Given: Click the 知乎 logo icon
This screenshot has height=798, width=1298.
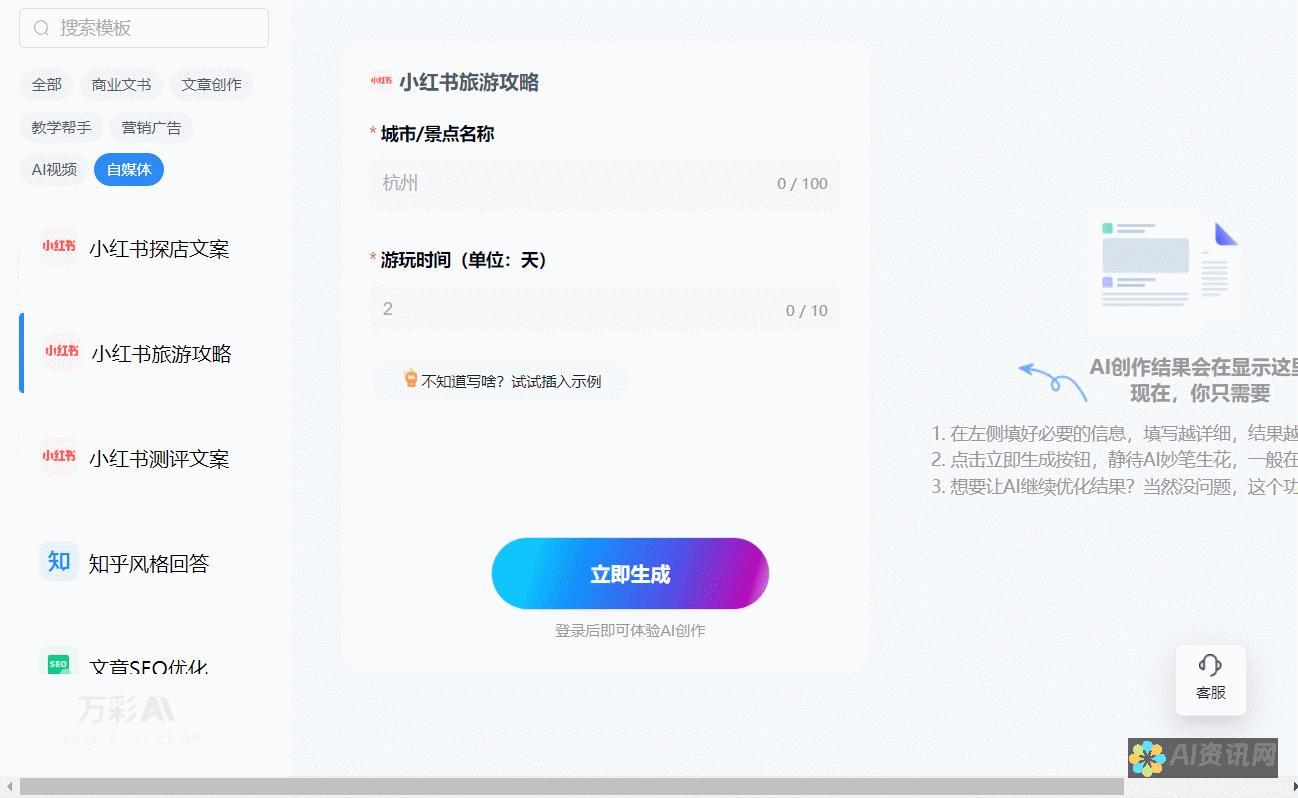Looking at the screenshot, I should pos(59,561).
